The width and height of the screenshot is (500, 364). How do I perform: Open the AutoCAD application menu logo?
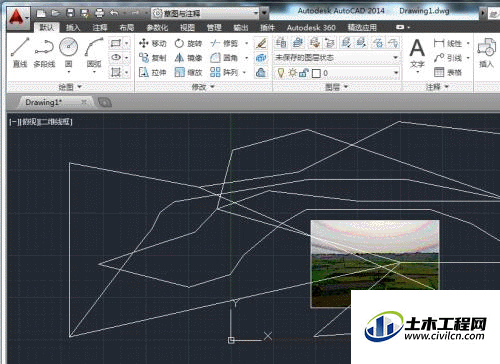pos(17,18)
